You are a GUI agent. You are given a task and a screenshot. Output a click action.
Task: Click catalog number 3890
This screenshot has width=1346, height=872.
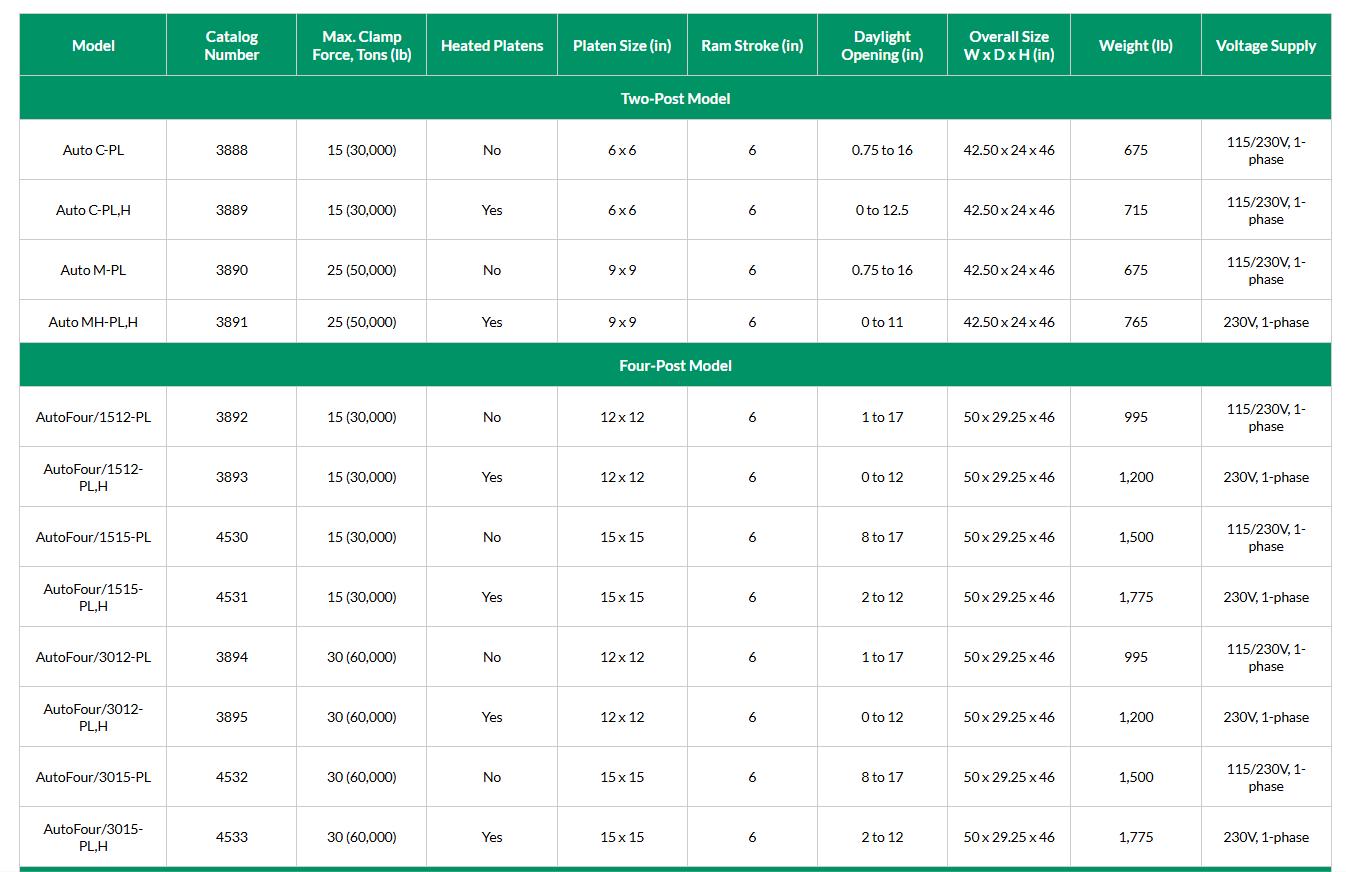tap(232, 270)
